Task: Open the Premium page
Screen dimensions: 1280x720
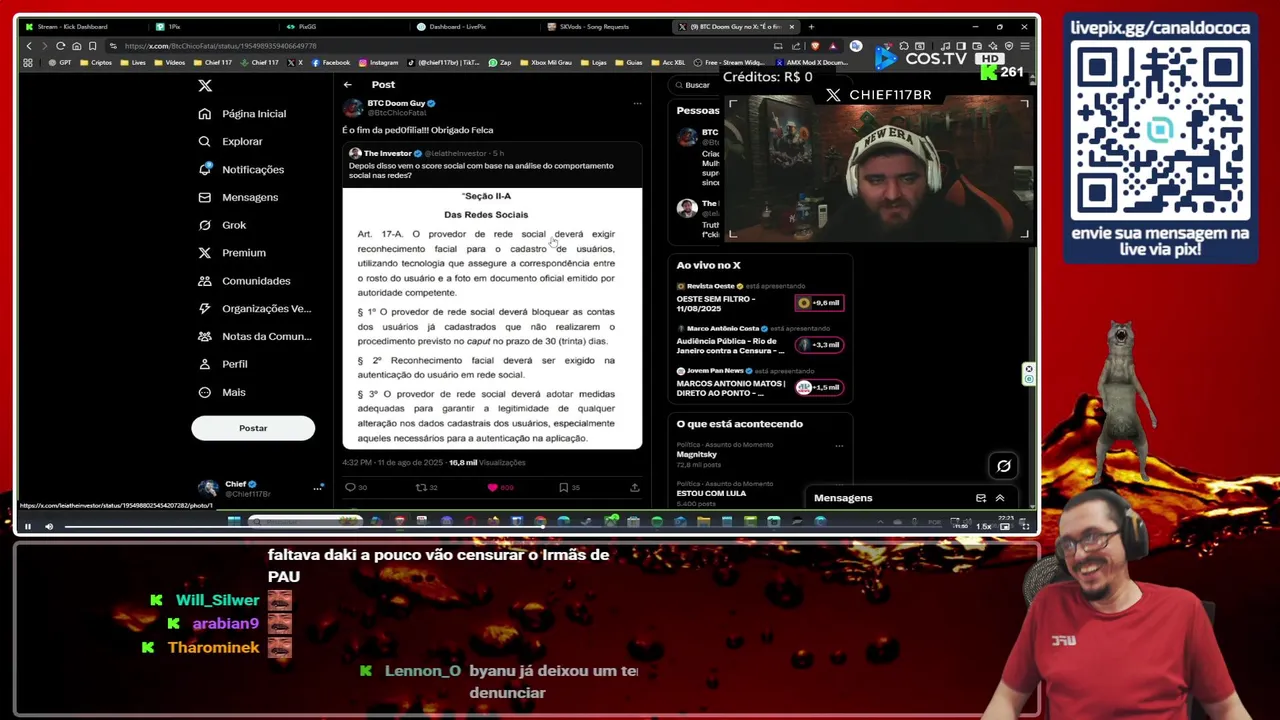Action: pos(233,253)
